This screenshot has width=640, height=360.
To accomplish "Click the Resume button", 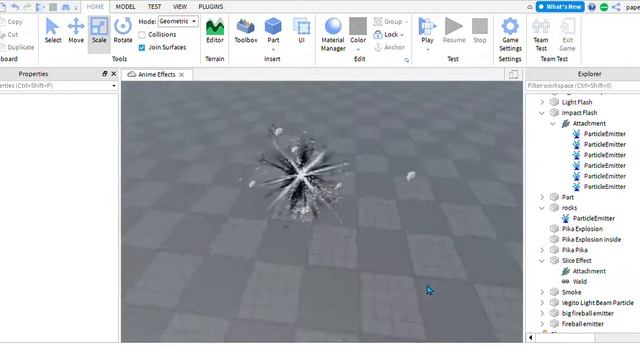I will (x=454, y=31).
